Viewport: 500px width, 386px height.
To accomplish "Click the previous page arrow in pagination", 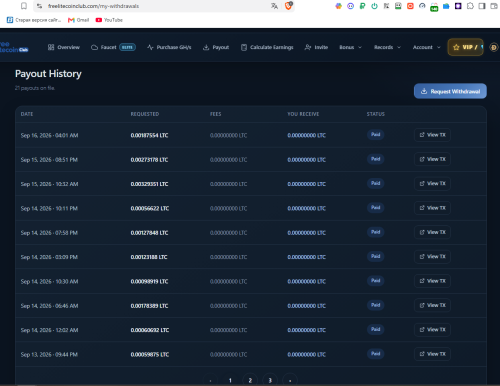I will click(210, 380).
